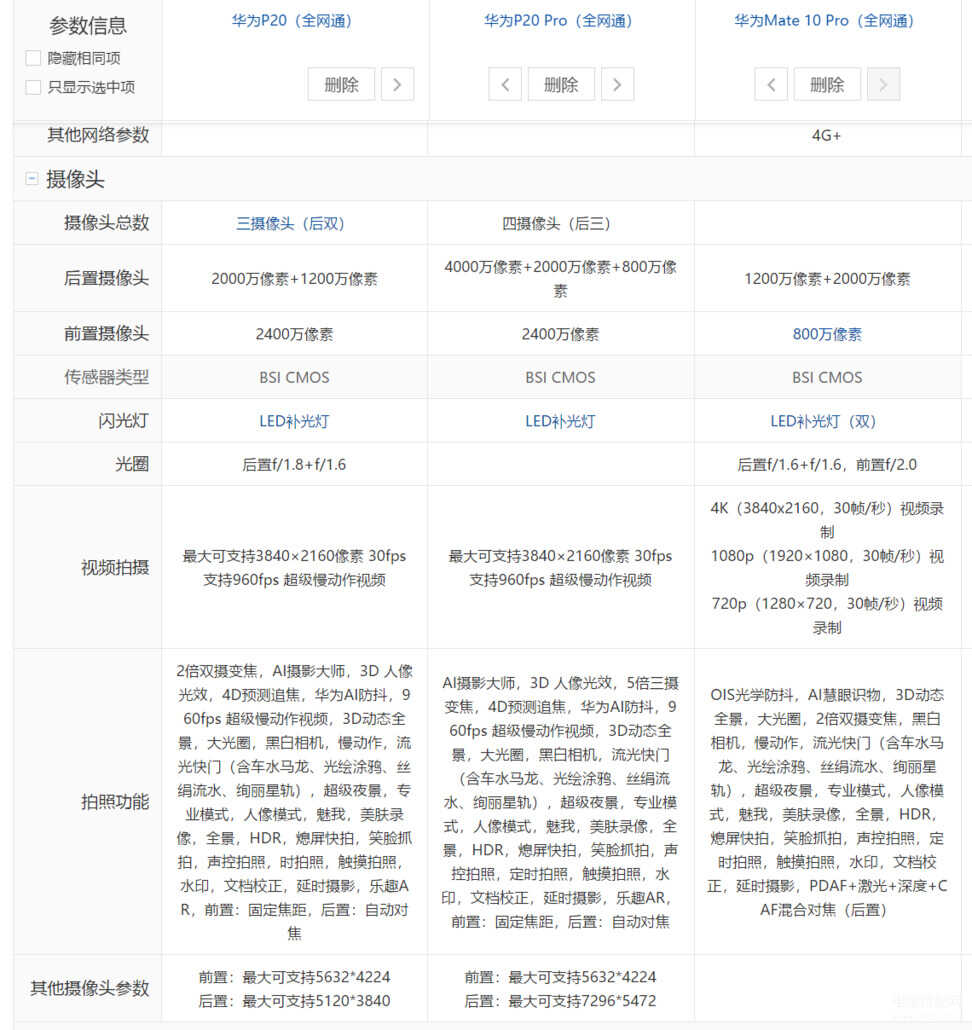Enable 隐藏相同项 checkbox
972x1030 pixels.
click(x=34, y=59)
